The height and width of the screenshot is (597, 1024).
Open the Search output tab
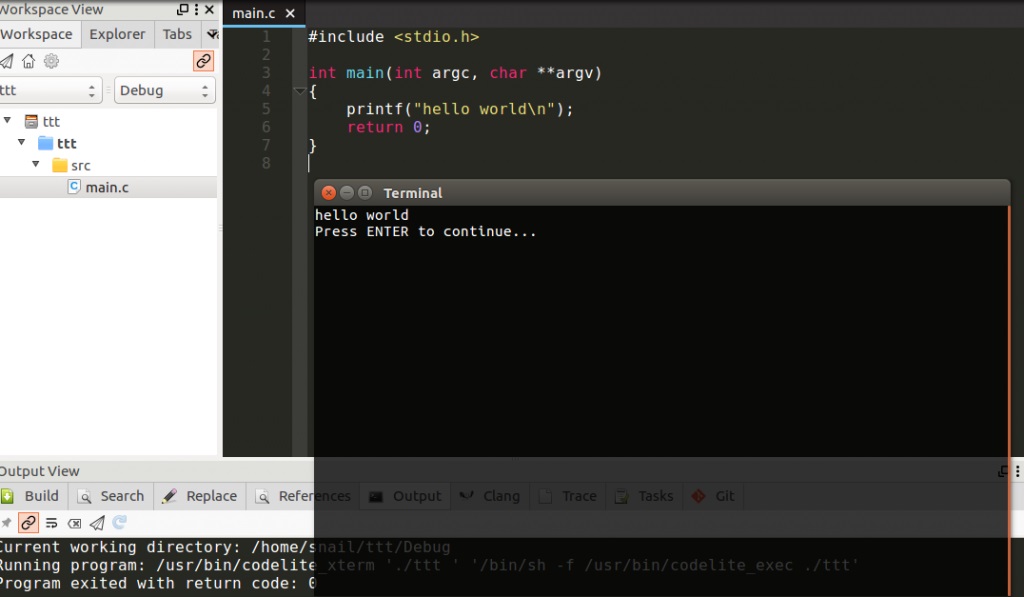coord(111,496)
